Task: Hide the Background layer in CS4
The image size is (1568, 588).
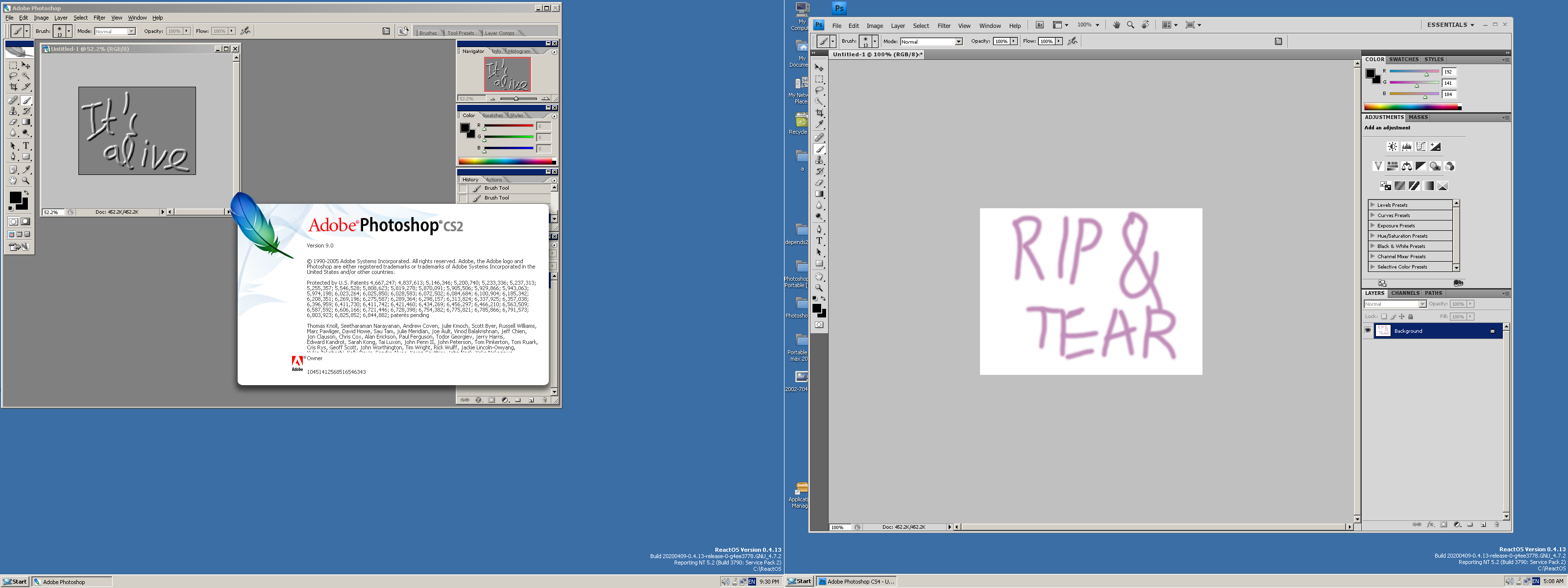Action: click(x=1368, y=331)
